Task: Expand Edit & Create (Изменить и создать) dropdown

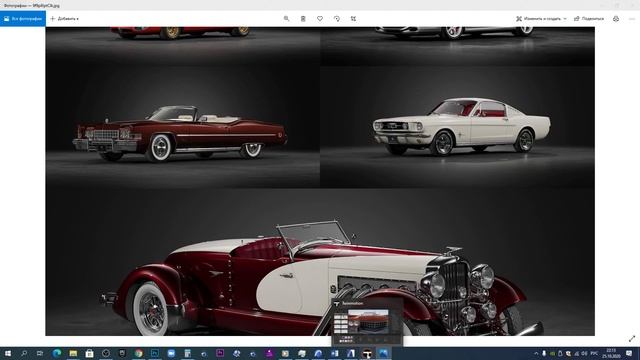Action: (x=541, y=19)
